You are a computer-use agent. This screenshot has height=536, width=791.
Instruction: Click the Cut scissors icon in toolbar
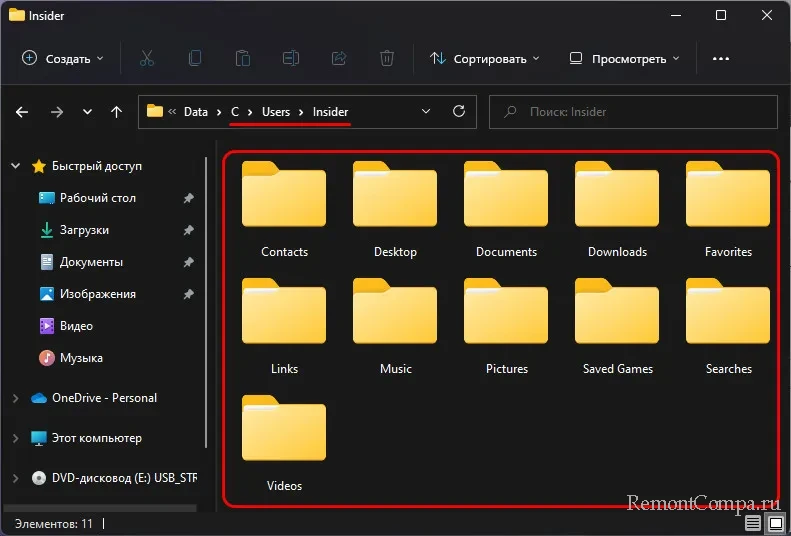[x=147, y=59]
